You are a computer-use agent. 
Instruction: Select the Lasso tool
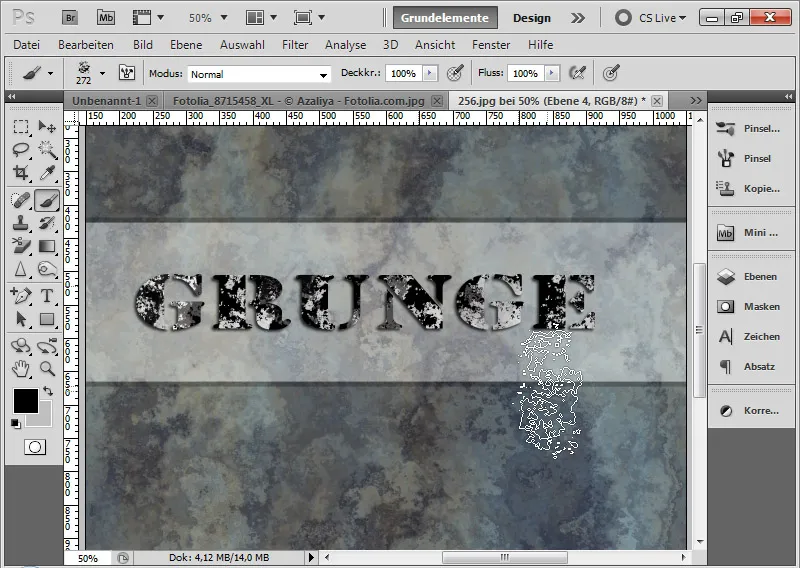click(x=20, y=150)
